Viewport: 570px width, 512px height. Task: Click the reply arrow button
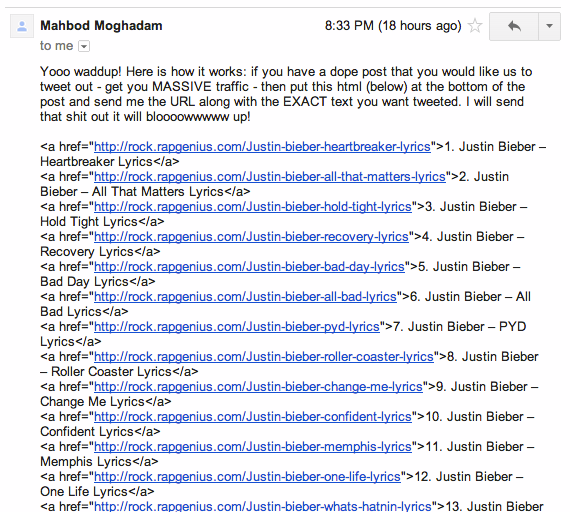pos(514,26)
